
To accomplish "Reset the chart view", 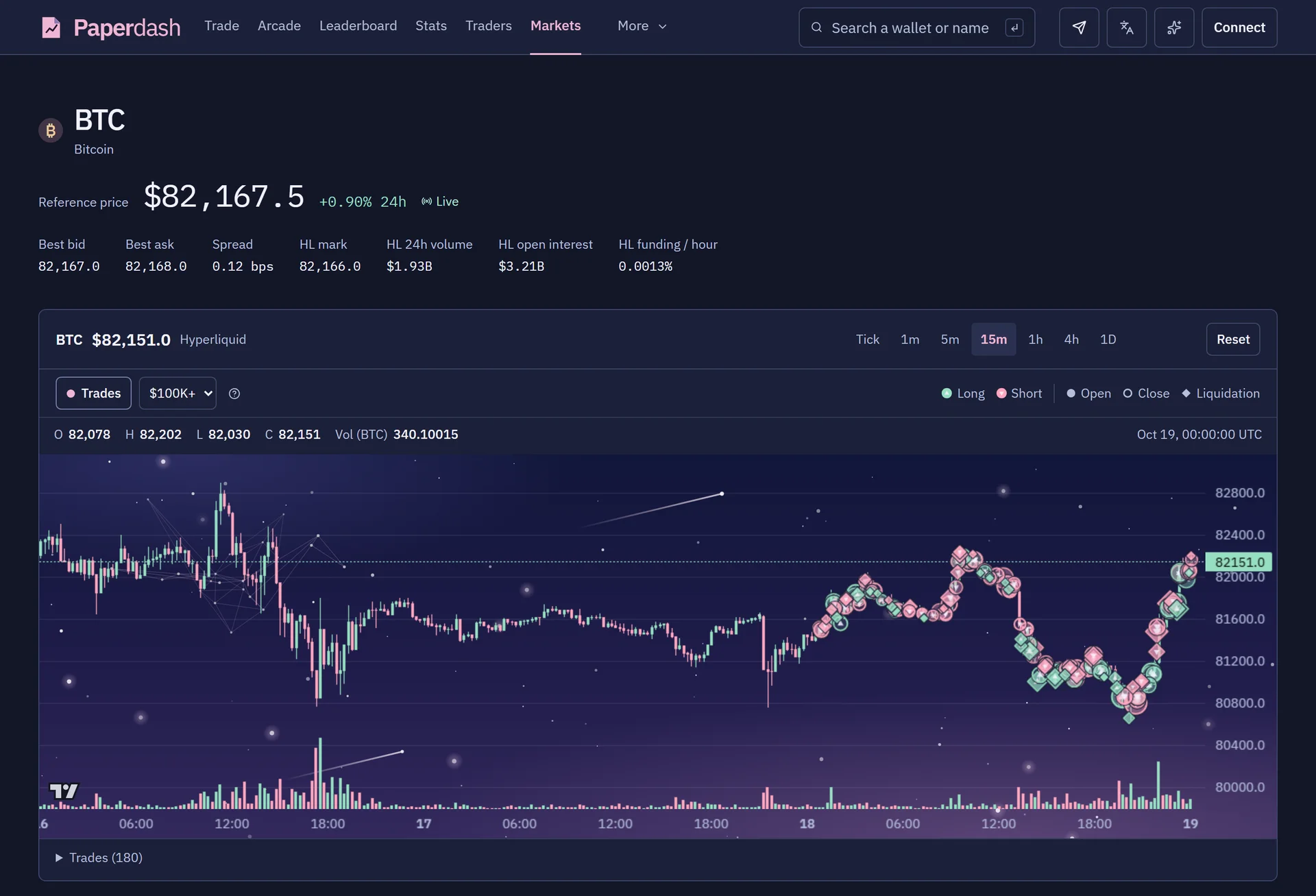I will [x=1232, y=339].
